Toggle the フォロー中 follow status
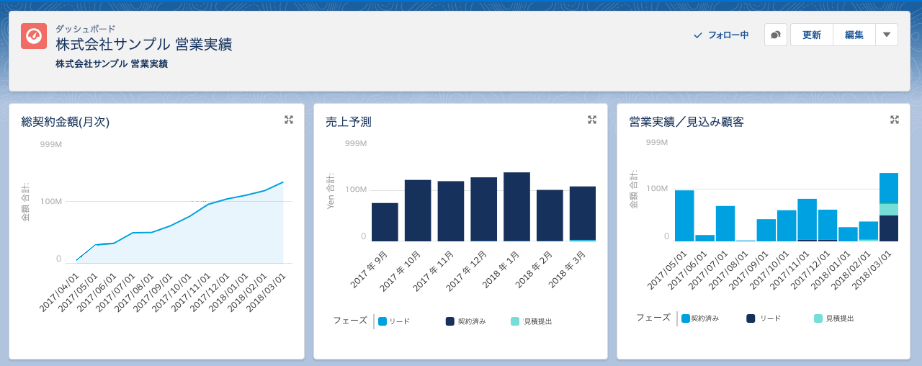Screen dimensions: 922x366 (x=721, y=35)
